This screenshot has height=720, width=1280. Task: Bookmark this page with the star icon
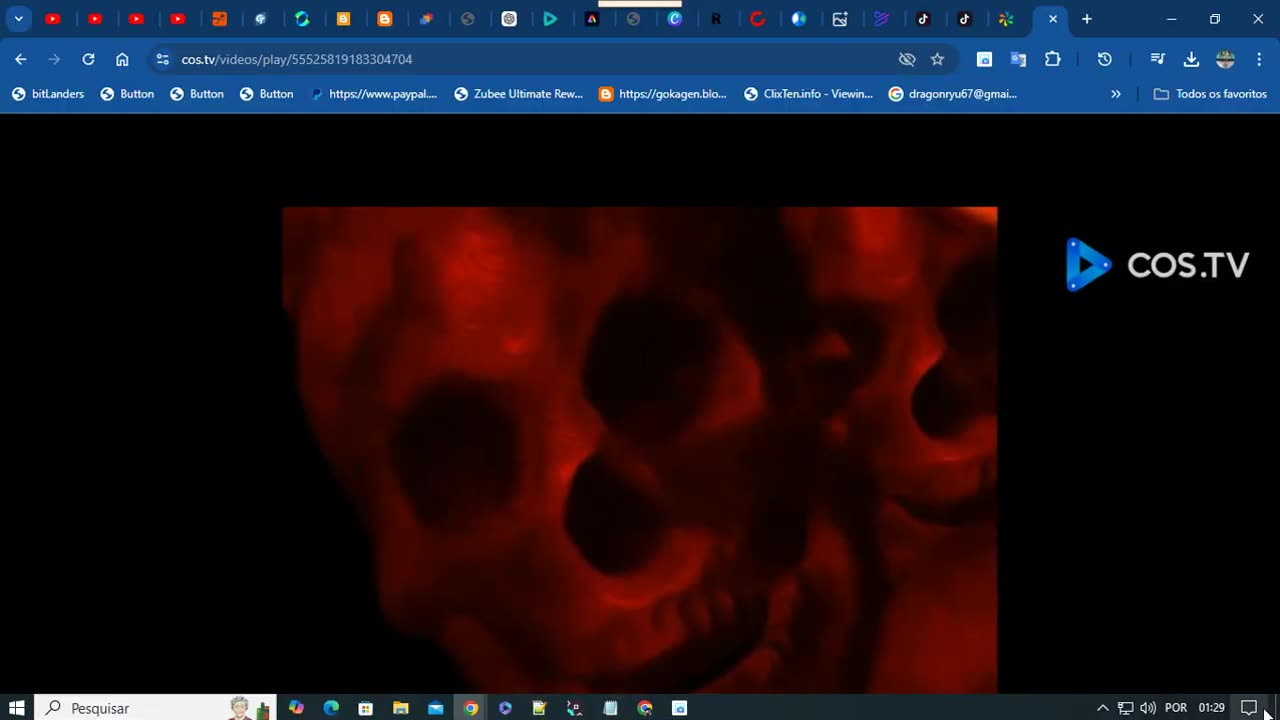click(937, 59)
